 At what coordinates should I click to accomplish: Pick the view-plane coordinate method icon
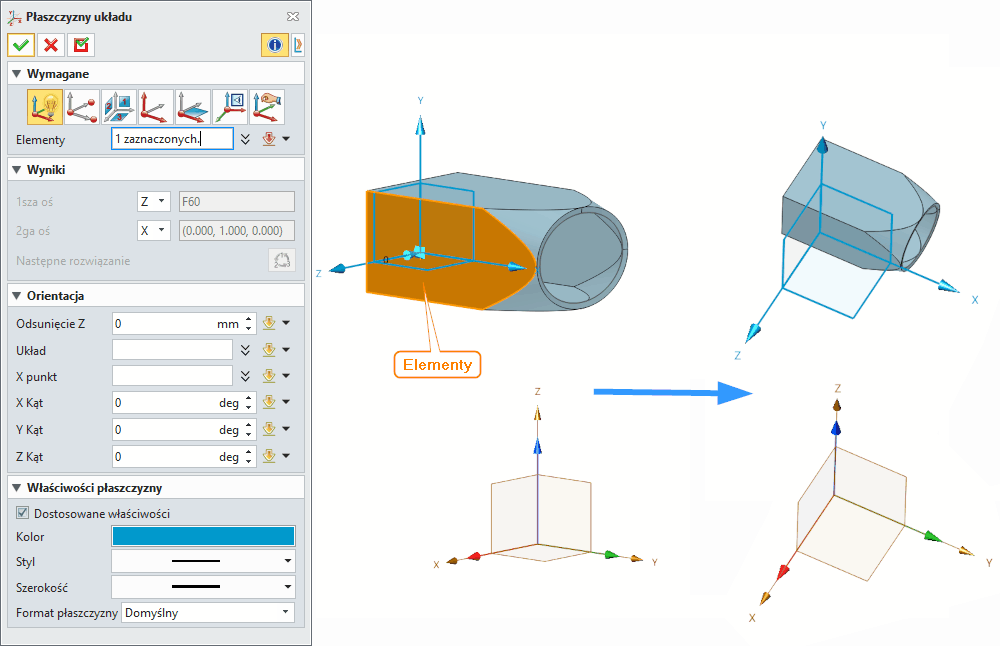click(x=230, y=107)
